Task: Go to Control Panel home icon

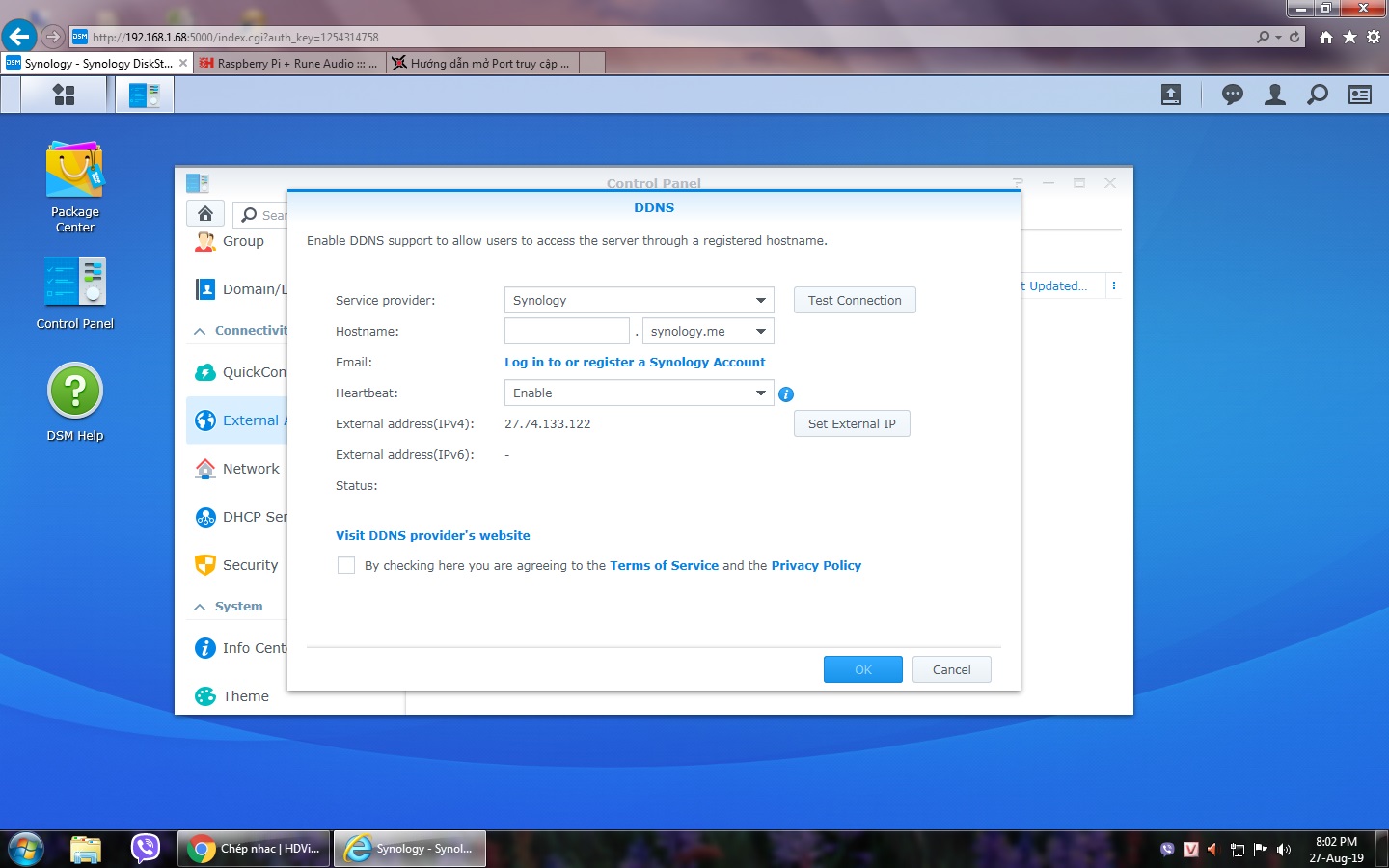Action: click(x=205, y=214)
